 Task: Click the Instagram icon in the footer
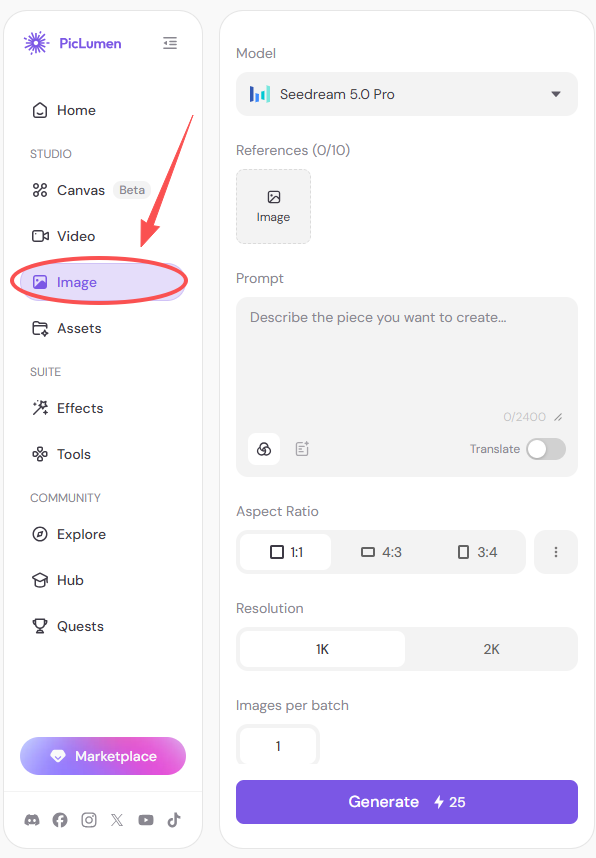pyautogui.click(x=89, y=820)
